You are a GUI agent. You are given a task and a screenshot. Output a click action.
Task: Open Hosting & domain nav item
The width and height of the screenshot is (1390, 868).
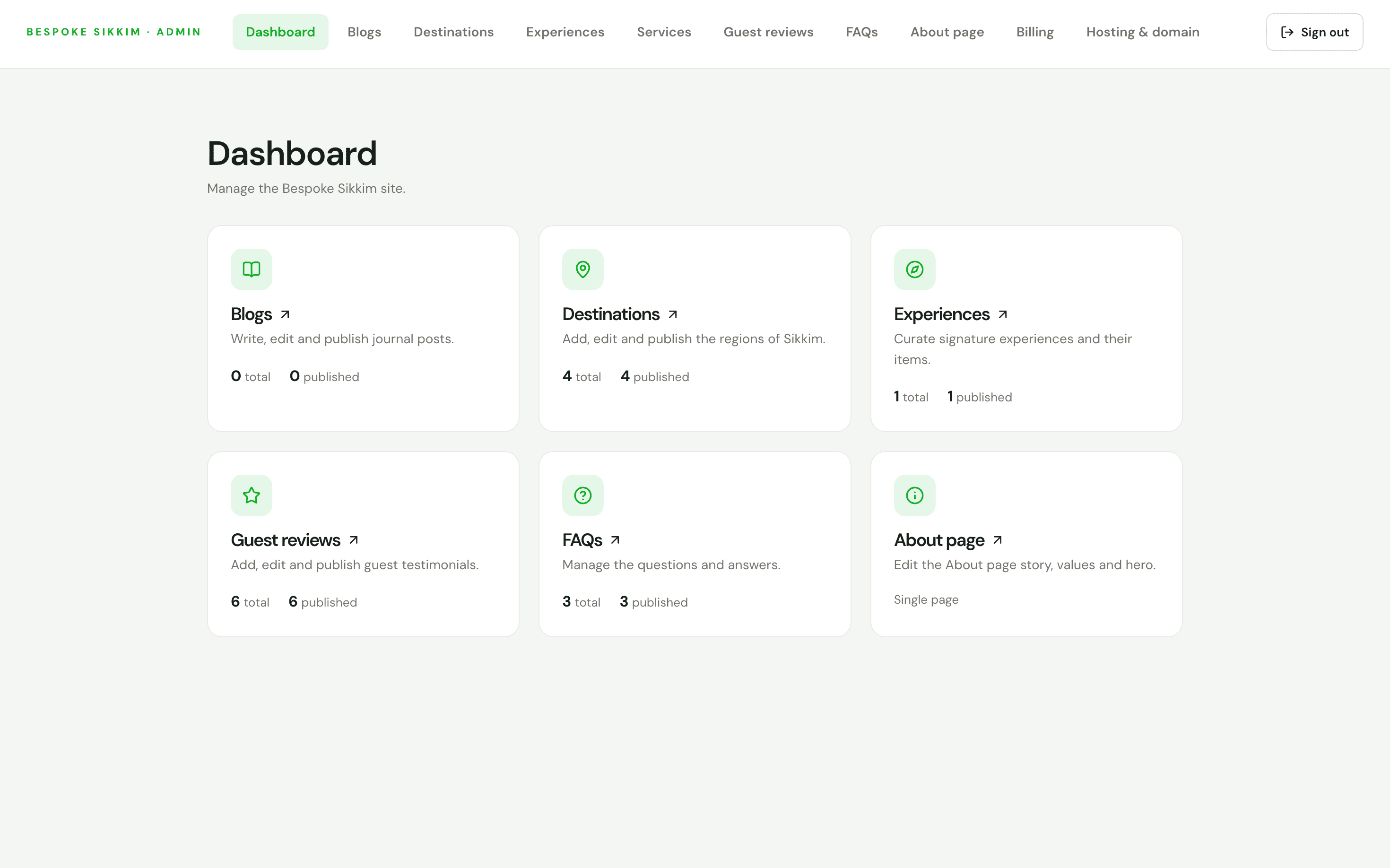[x=1143, y=32]
